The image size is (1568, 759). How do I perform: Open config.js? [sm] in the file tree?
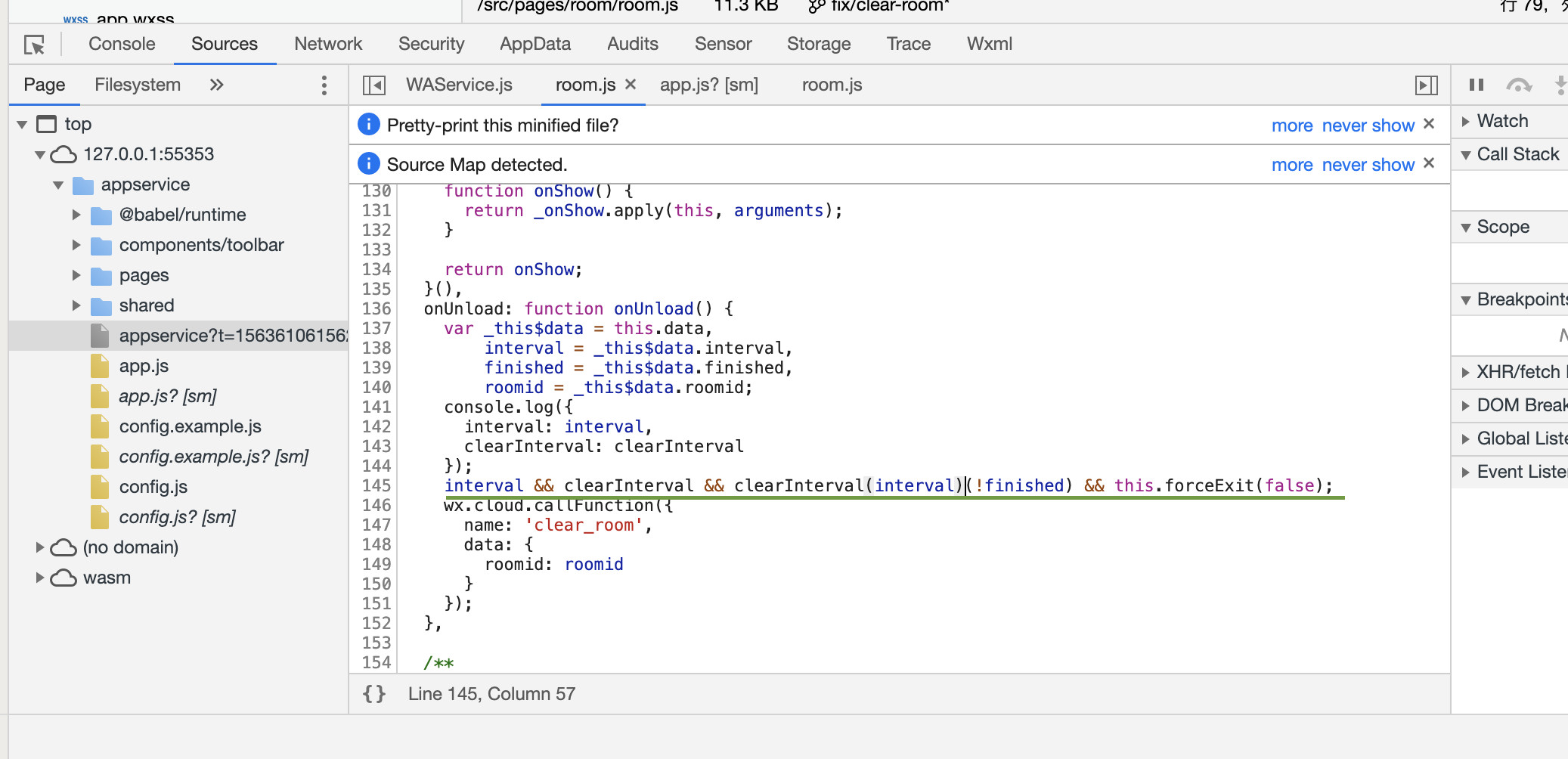pyautogui.click(x=178, y=517)
